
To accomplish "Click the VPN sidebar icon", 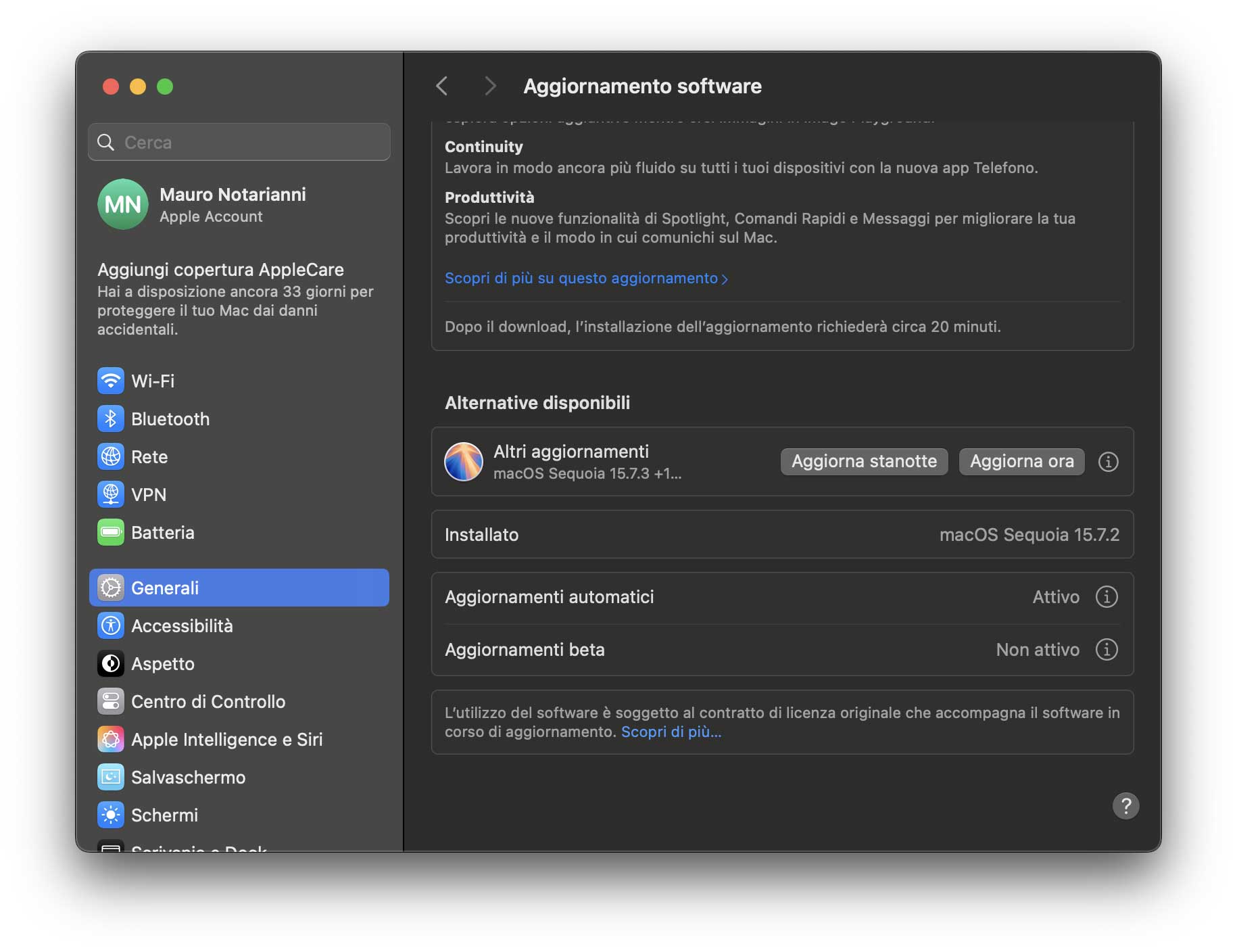I will [111, 494].
